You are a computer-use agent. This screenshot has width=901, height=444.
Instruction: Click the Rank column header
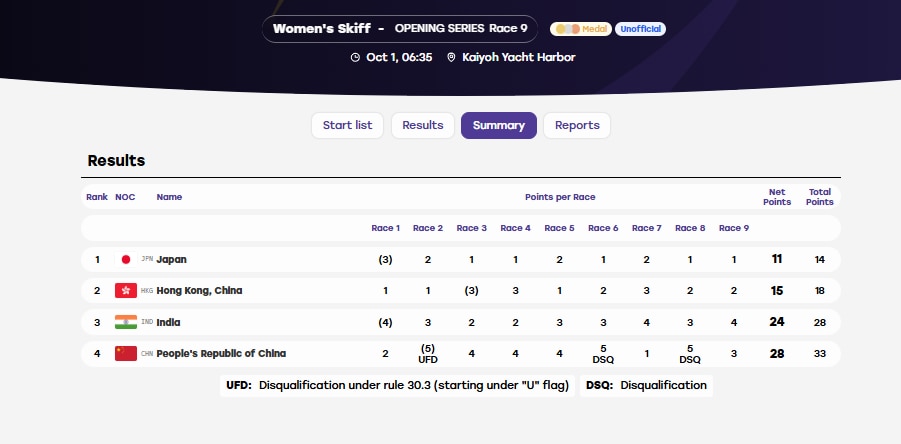97,197
